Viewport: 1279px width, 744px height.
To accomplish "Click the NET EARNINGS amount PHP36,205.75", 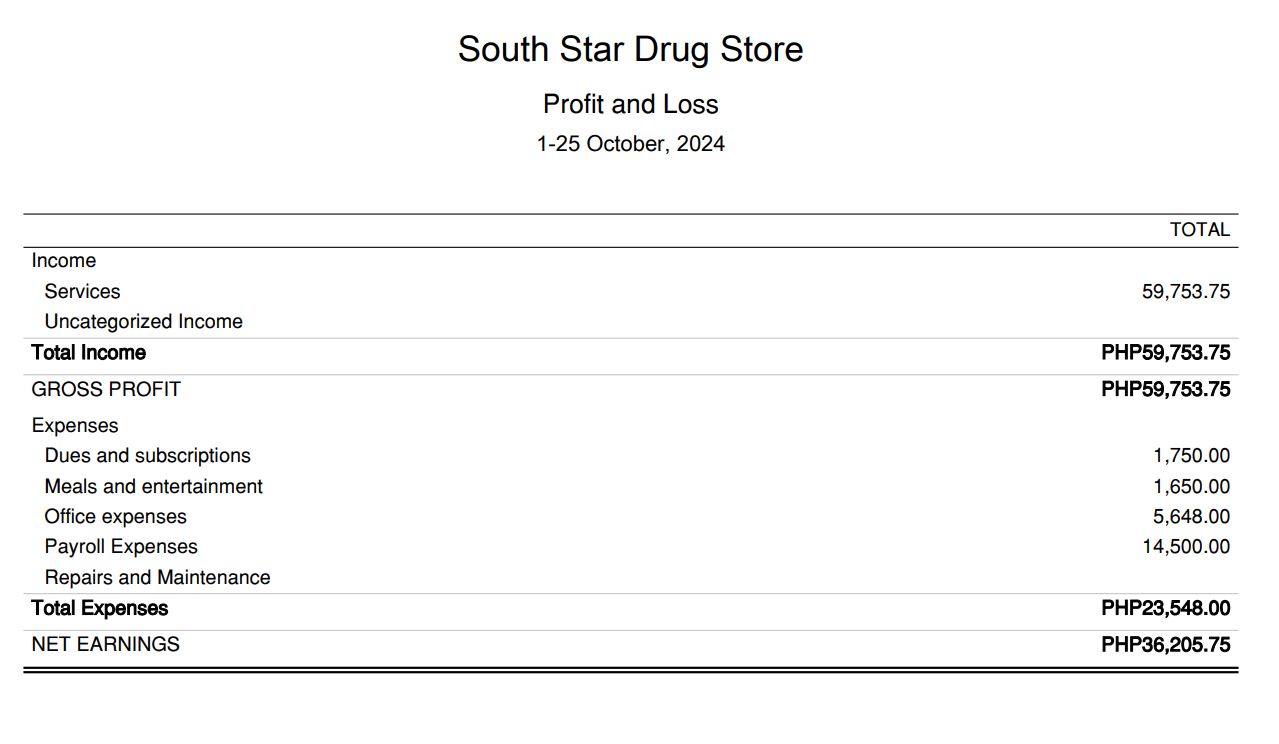I will [x=1165, y=644].
